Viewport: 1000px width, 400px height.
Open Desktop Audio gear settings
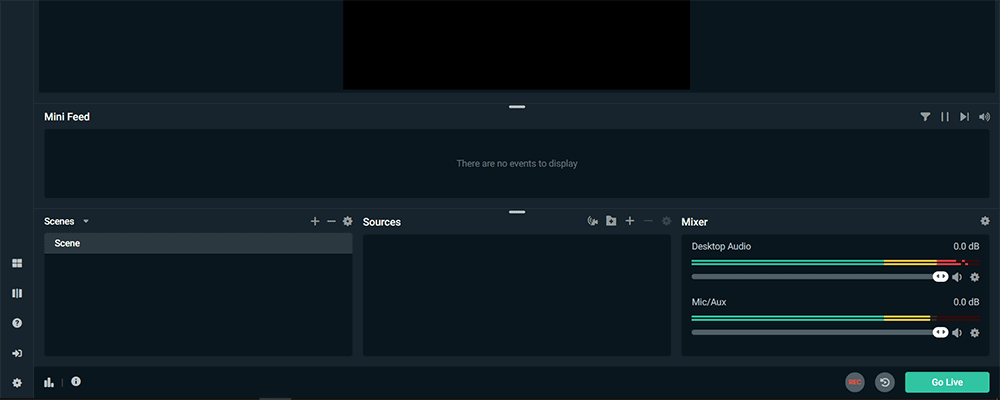click(x=974, y=277)
